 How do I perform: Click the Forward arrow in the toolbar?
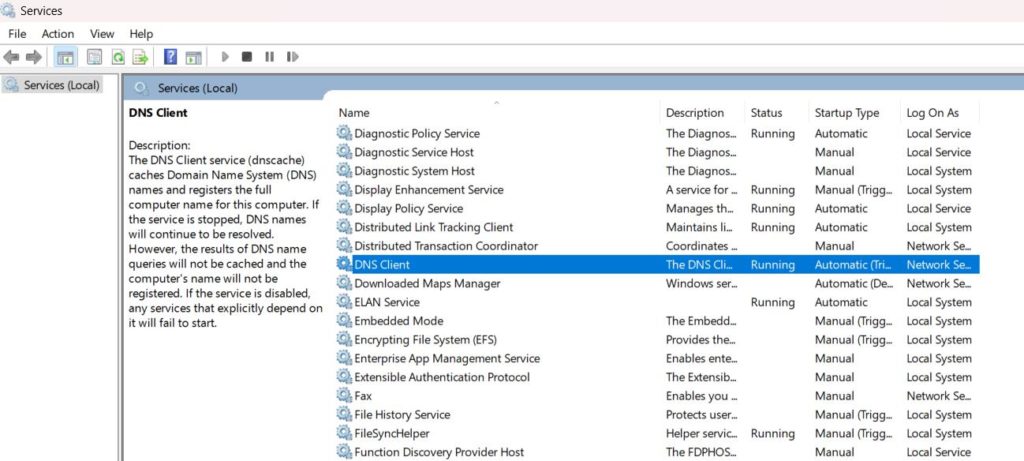click(x=34, y=57)
